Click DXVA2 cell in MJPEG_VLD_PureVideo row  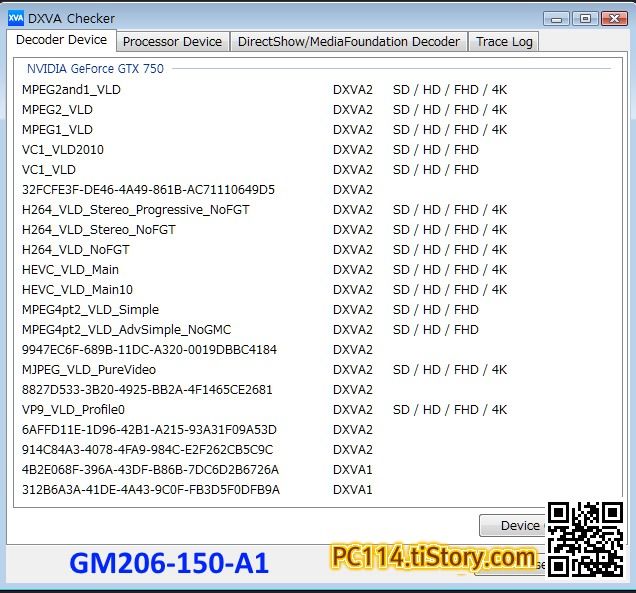(352, 370)
